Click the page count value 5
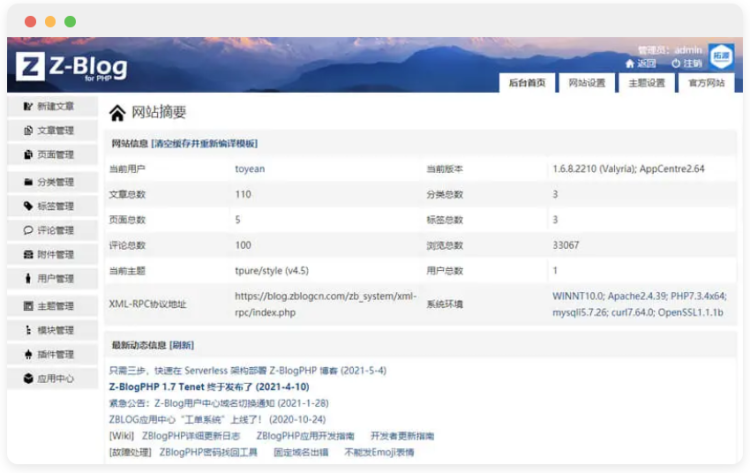 point(238,220)
